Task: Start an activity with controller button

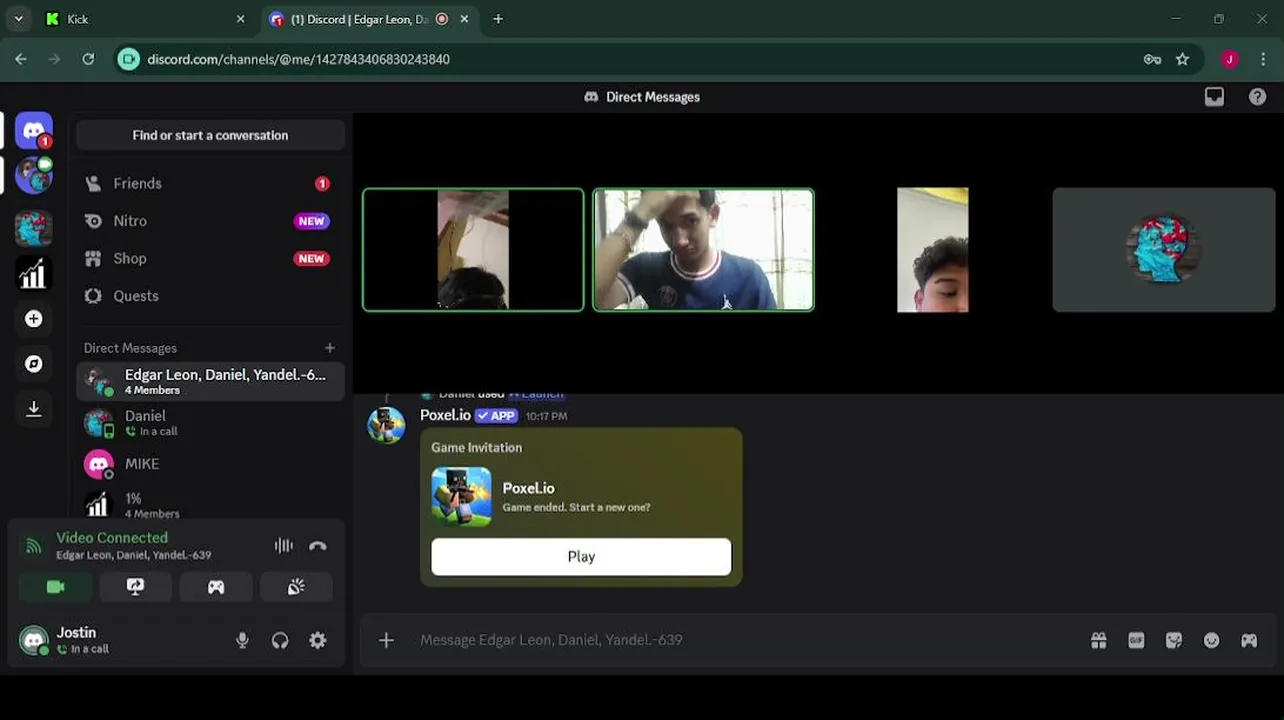Action: (216, 587)
